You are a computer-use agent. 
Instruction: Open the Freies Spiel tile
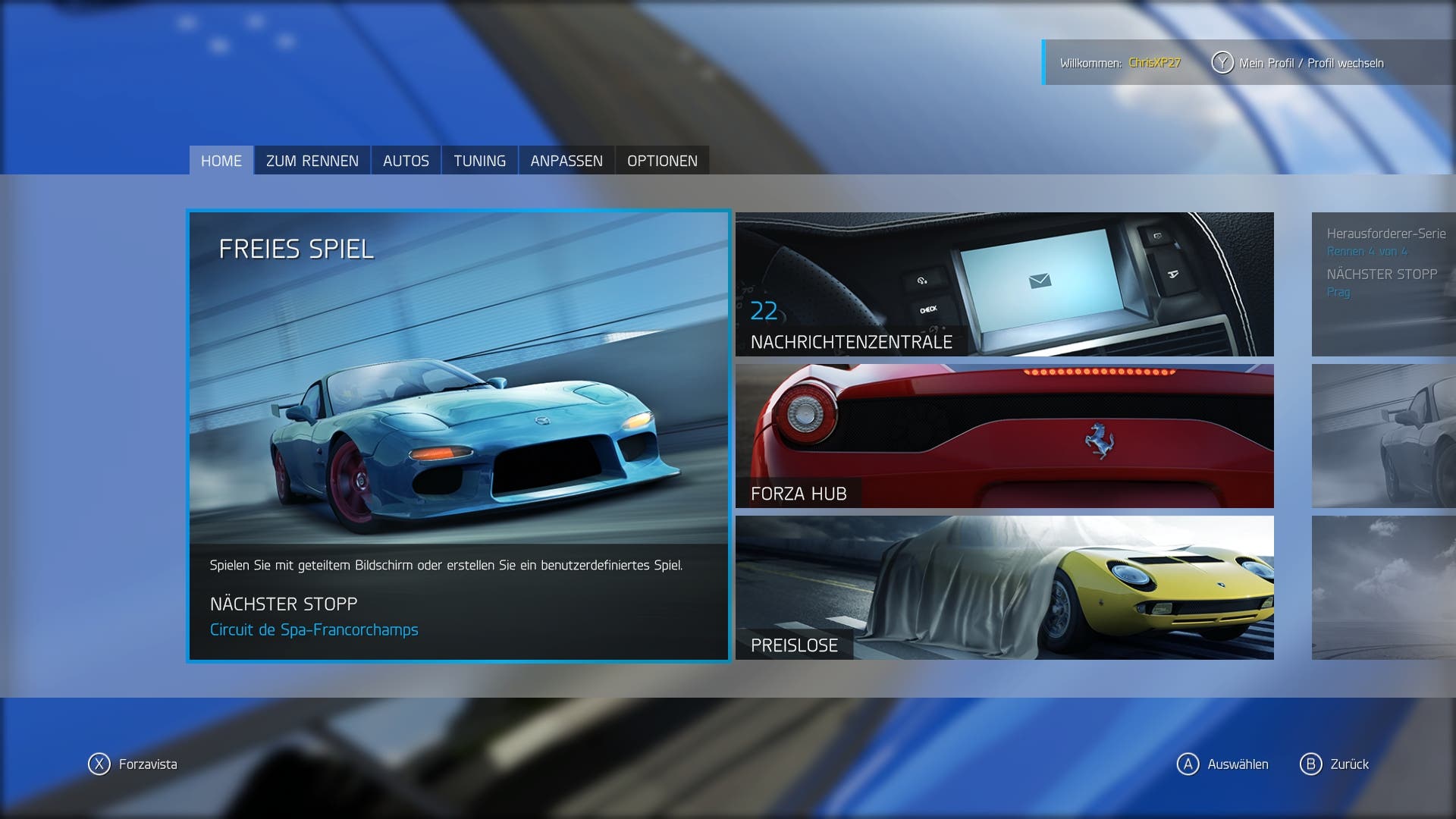tap(458, 409)
